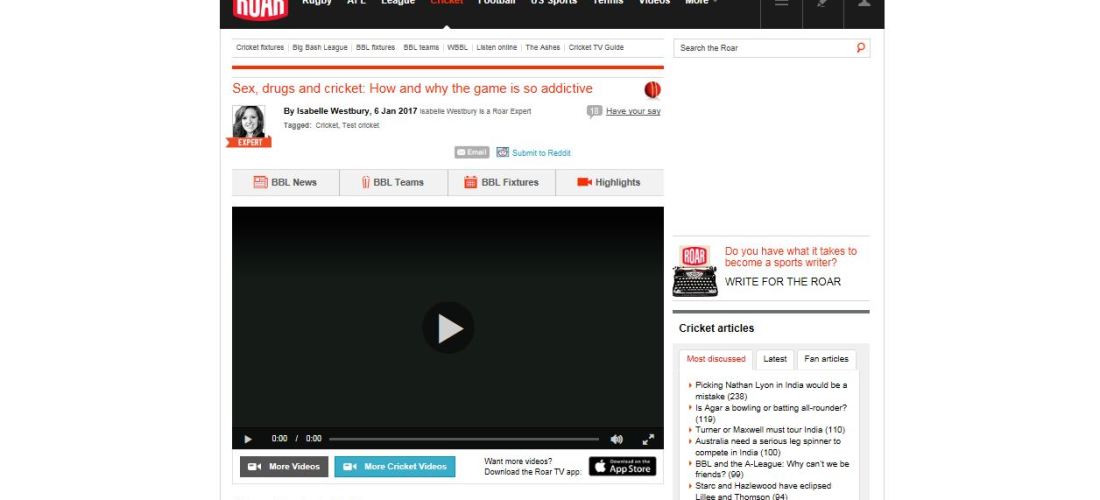Click the Submit to Reddit icon
1100x500 pixels.
(503, 153)
